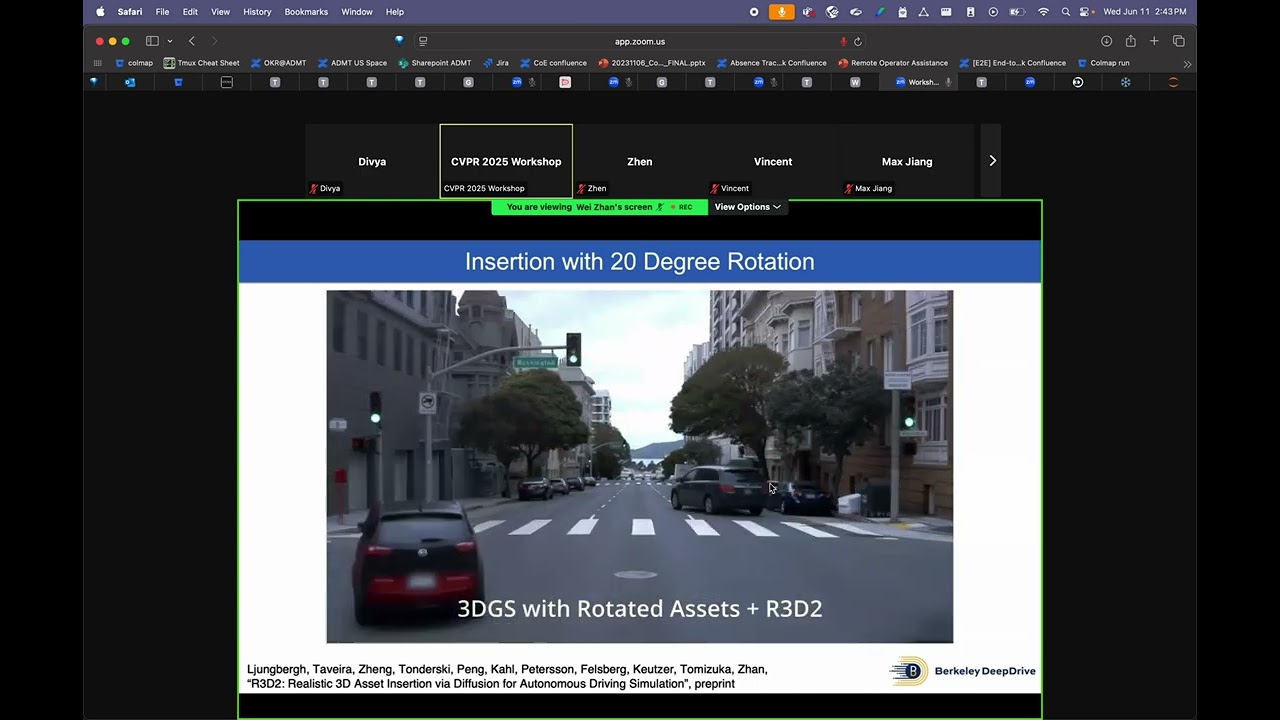1280x720 pixels.
Task: Open the View menu
Action: point(220,12)
